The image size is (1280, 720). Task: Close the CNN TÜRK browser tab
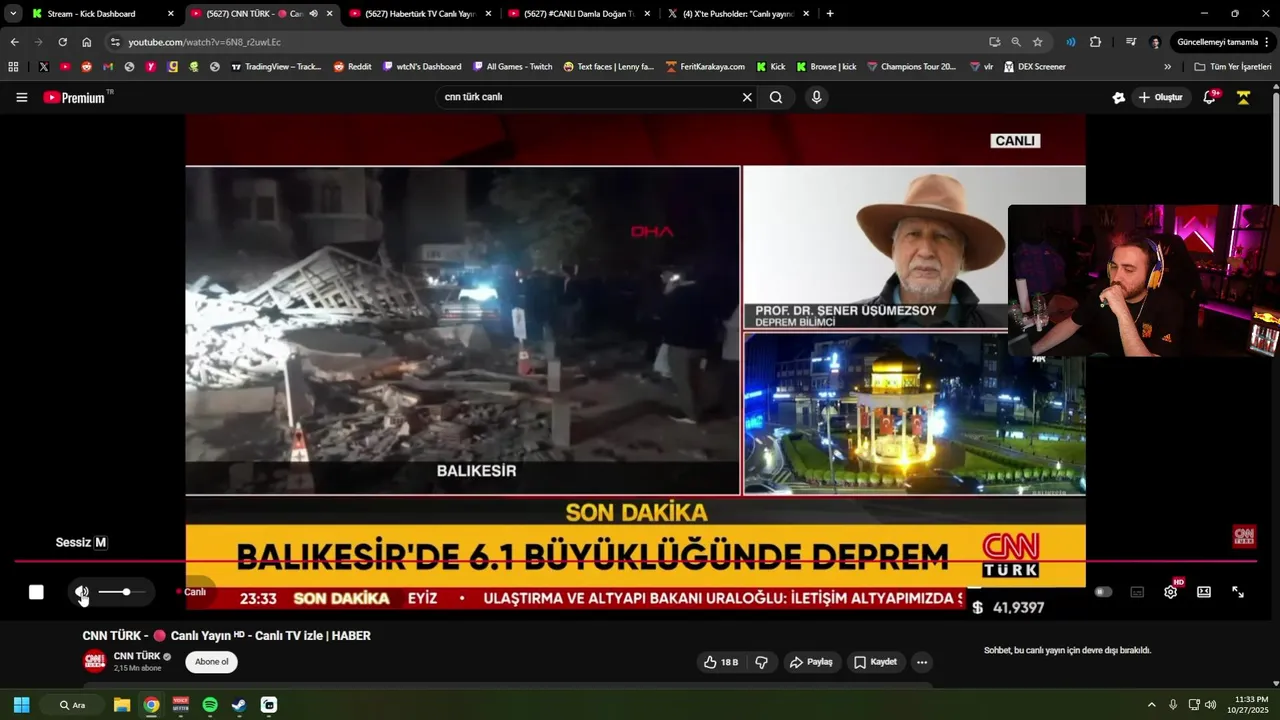pyautogui.click(x=329, y=14)
